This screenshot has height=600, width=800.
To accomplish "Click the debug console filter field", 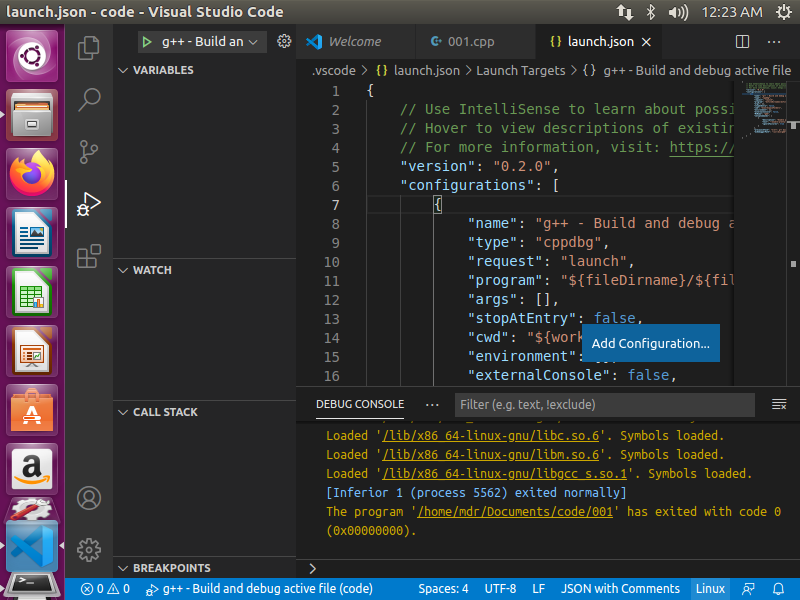I will 604,405.
